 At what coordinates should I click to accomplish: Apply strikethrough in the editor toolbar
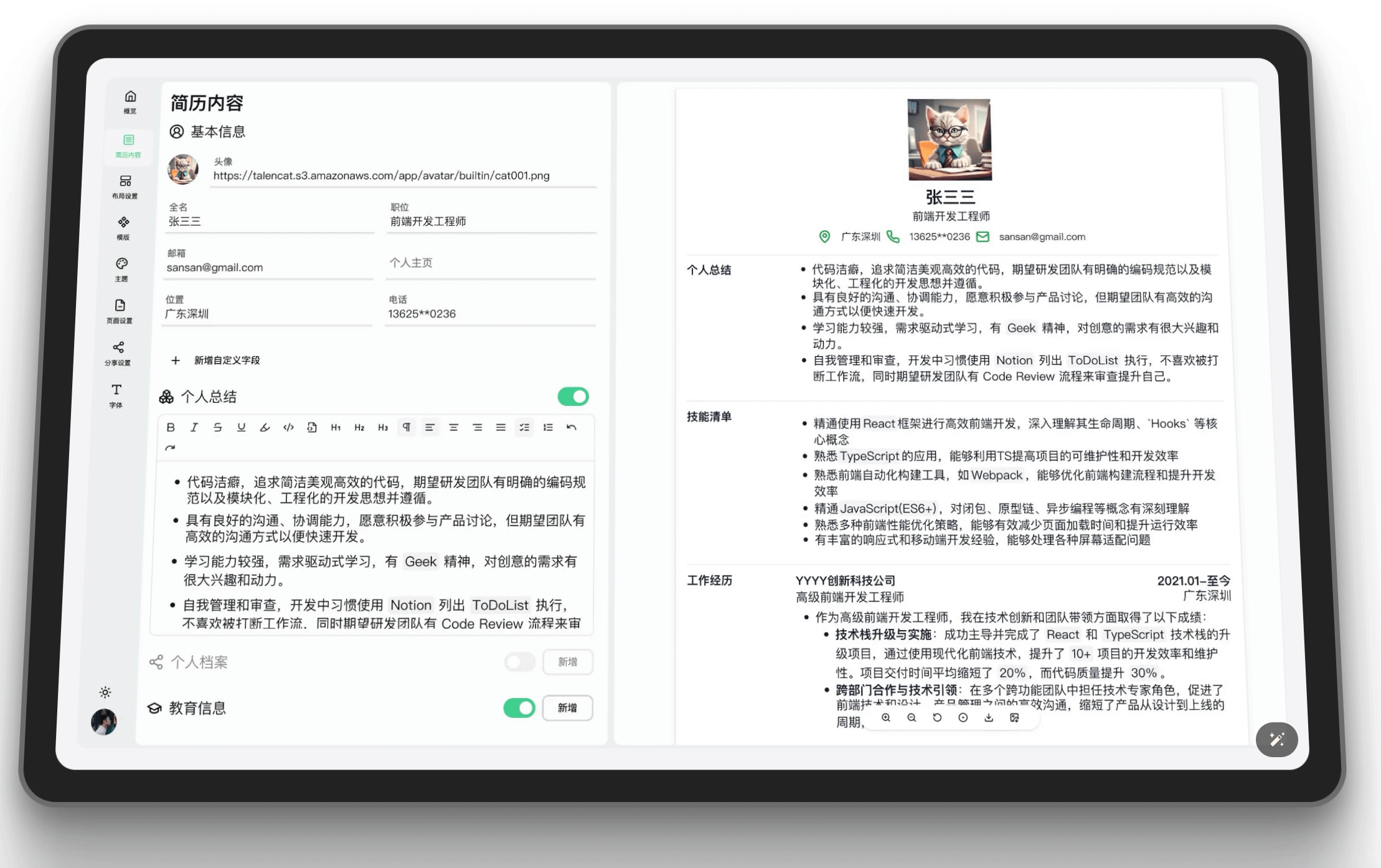click(x=217, y=427)
